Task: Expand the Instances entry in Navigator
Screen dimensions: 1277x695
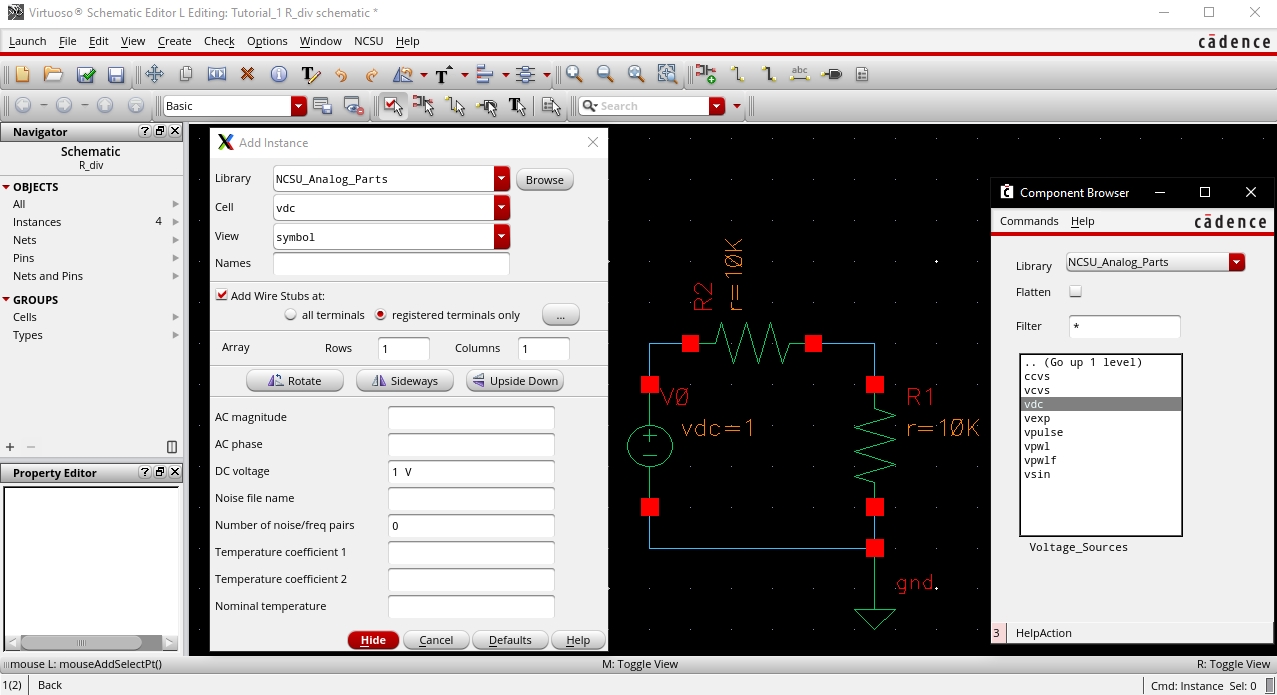Action: [x=176, y=222]
